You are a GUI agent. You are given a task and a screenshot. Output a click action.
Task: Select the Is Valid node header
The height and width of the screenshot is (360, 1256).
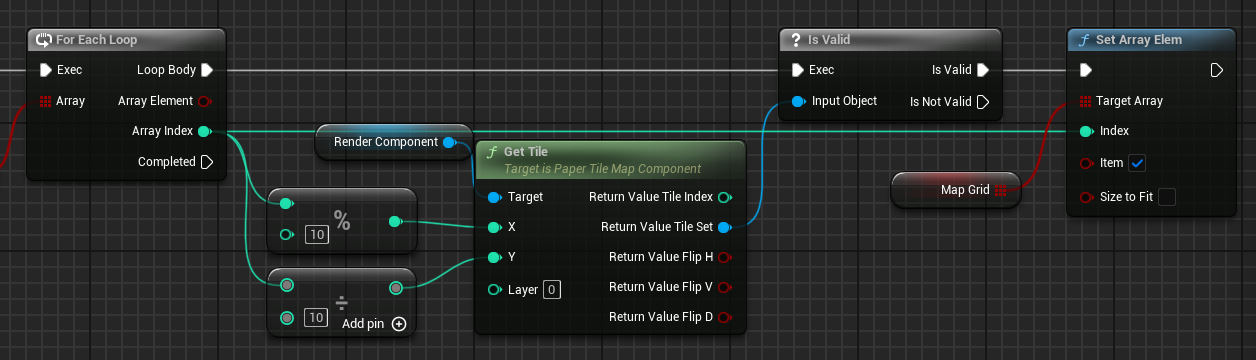pos(890,40)
